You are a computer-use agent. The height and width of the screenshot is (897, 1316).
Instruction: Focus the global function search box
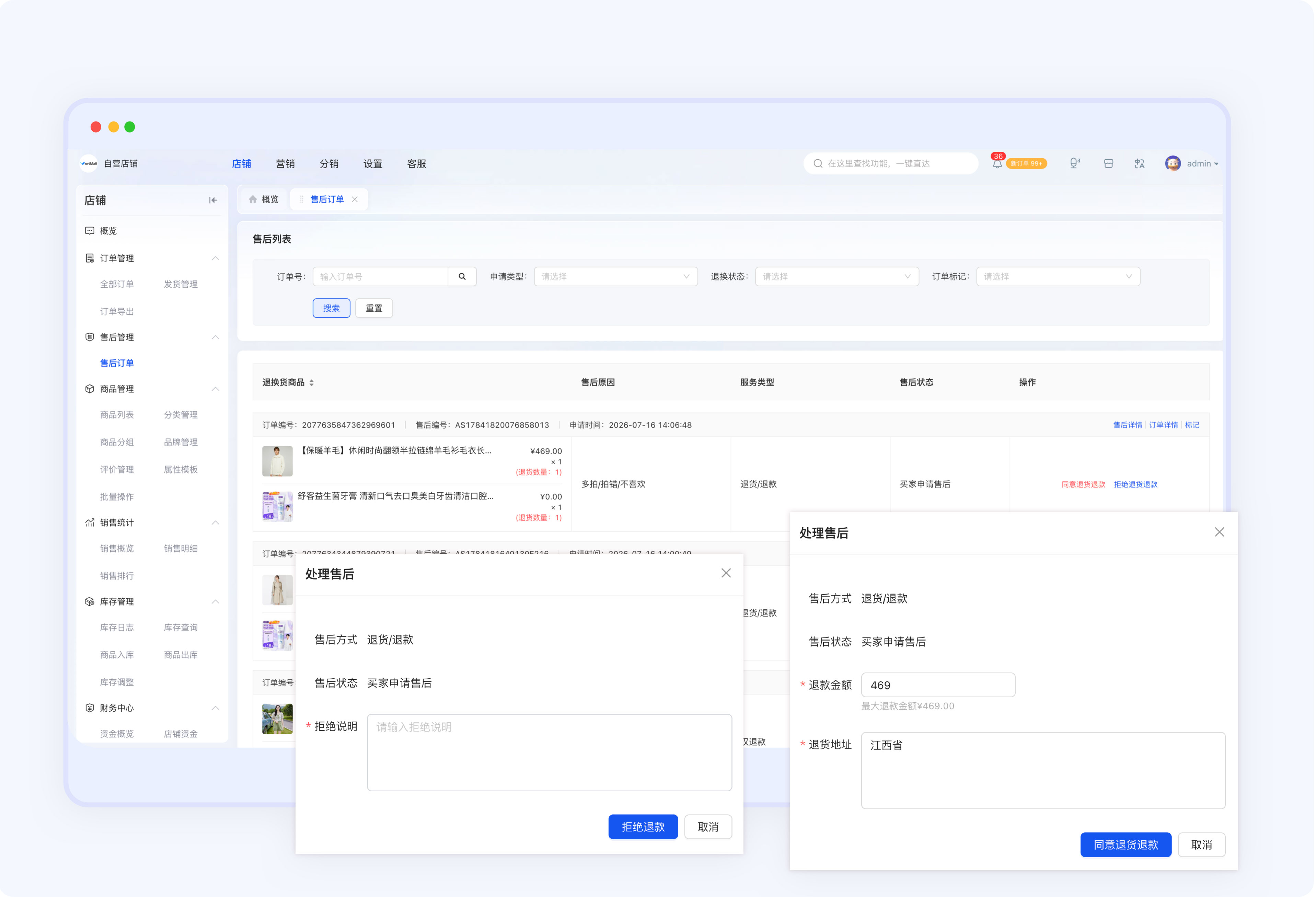(x=891, y=164)
